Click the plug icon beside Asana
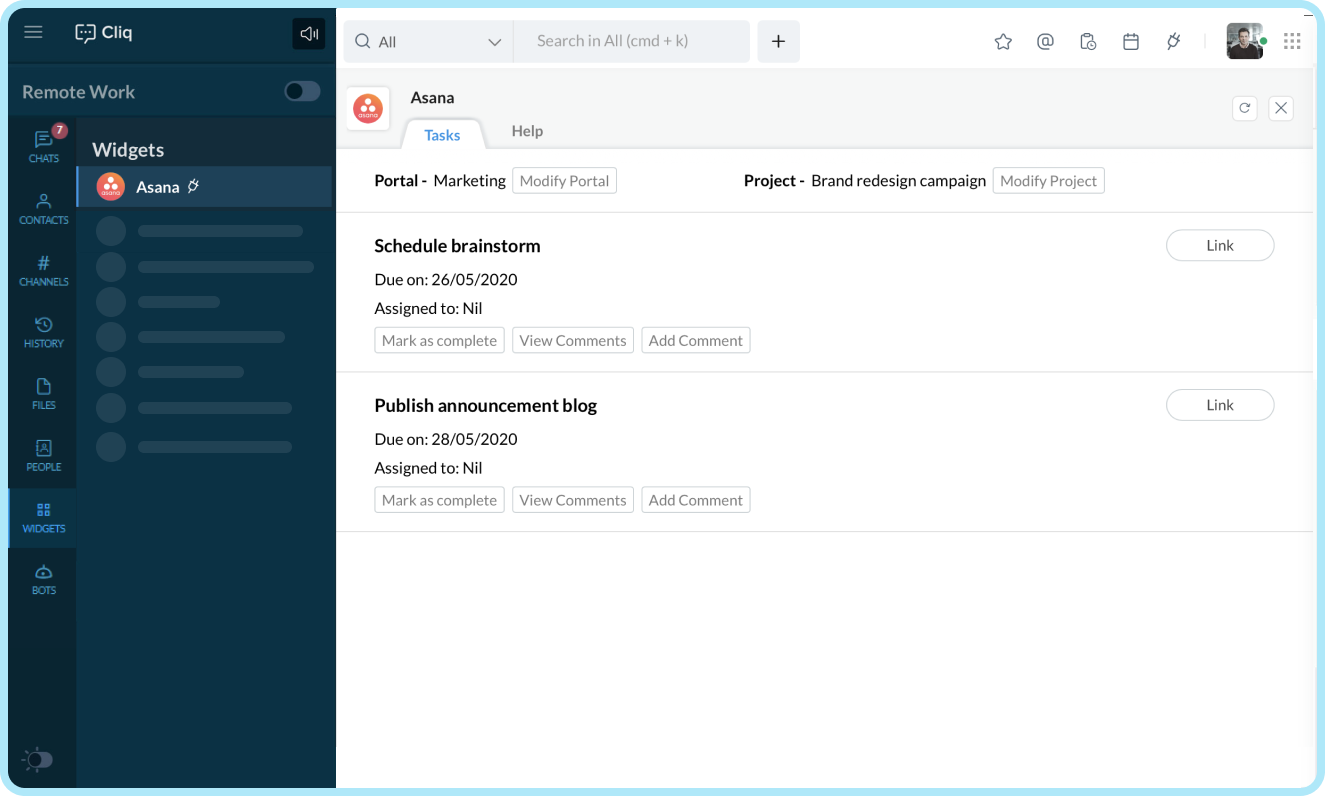This screenshot has width=1325, height=796. point(194,186)
